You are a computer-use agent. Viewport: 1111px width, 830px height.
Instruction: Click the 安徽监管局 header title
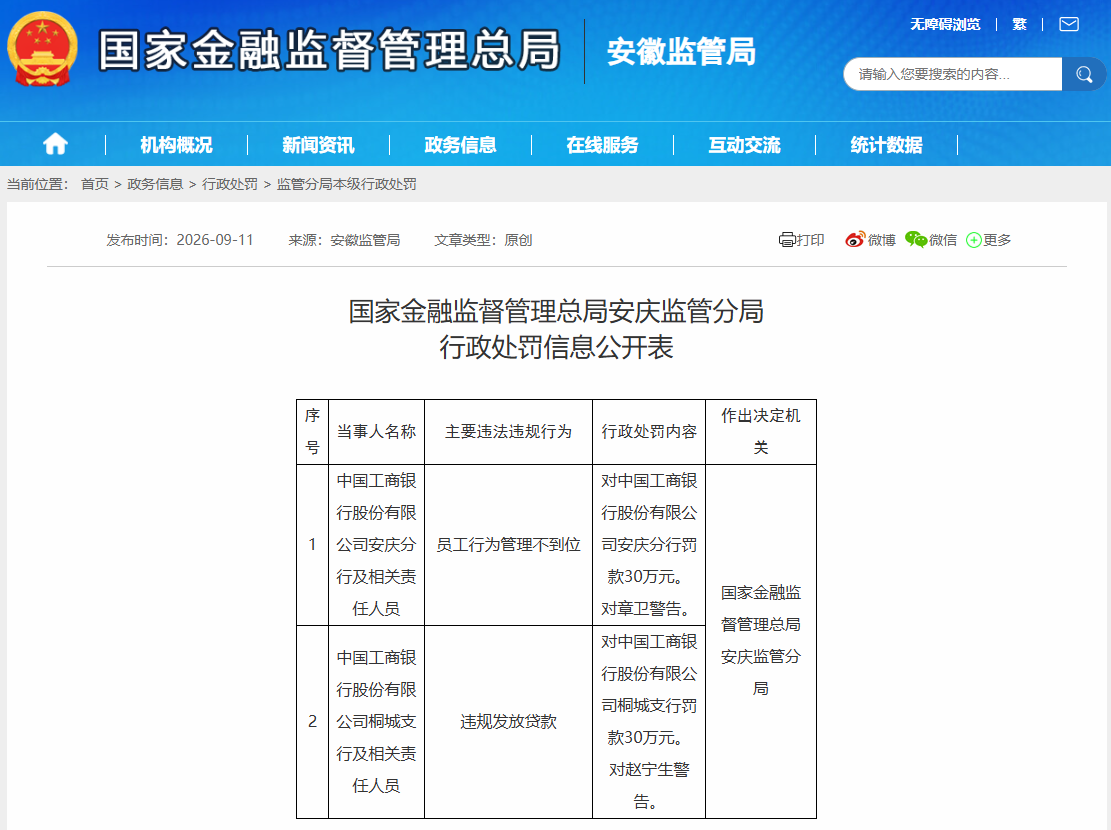coord(682,52)
